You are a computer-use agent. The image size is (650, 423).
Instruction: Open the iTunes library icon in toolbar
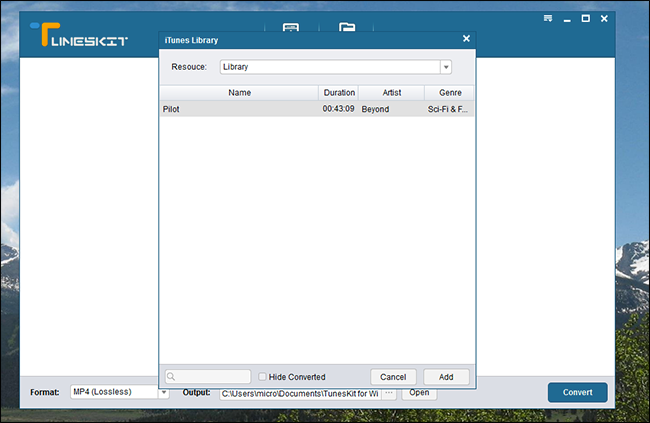pos(291,27)
